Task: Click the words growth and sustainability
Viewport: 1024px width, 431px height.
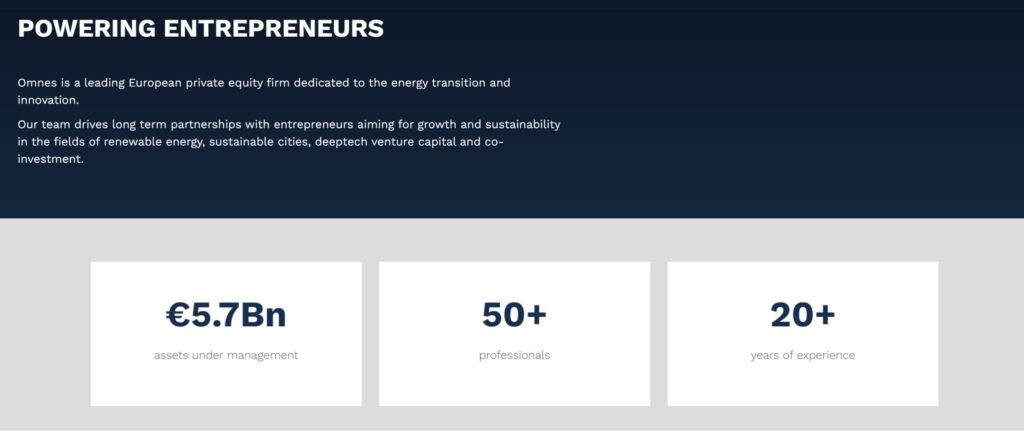Action: click(x=488, y=124)
